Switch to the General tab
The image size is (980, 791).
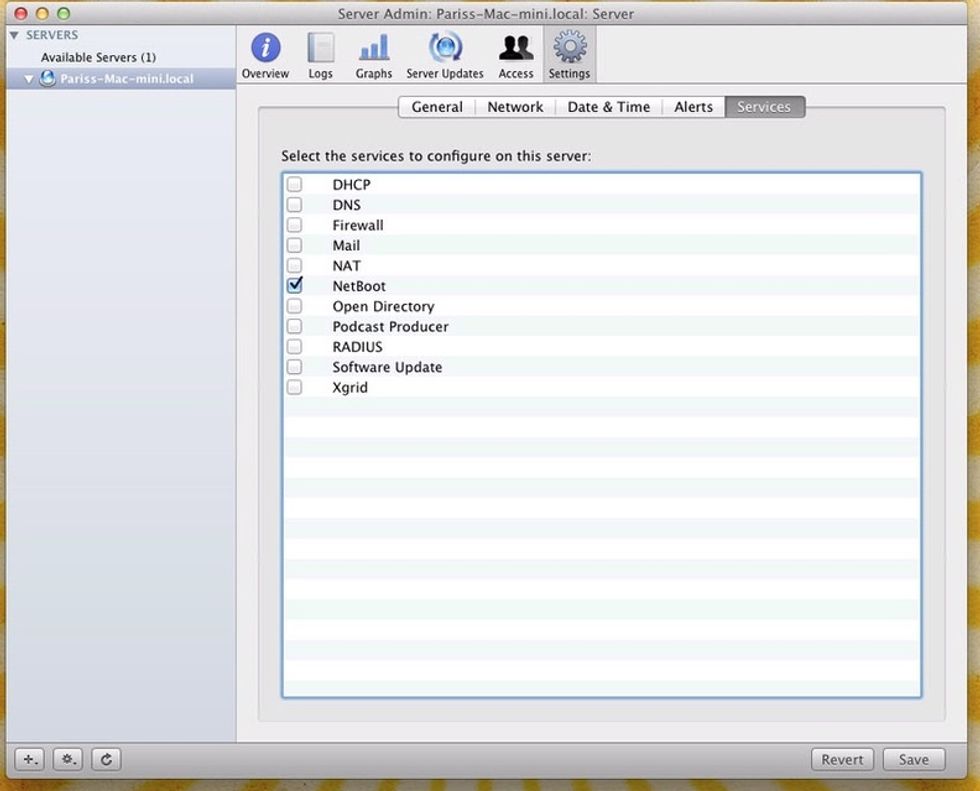[x=437, y=107]
